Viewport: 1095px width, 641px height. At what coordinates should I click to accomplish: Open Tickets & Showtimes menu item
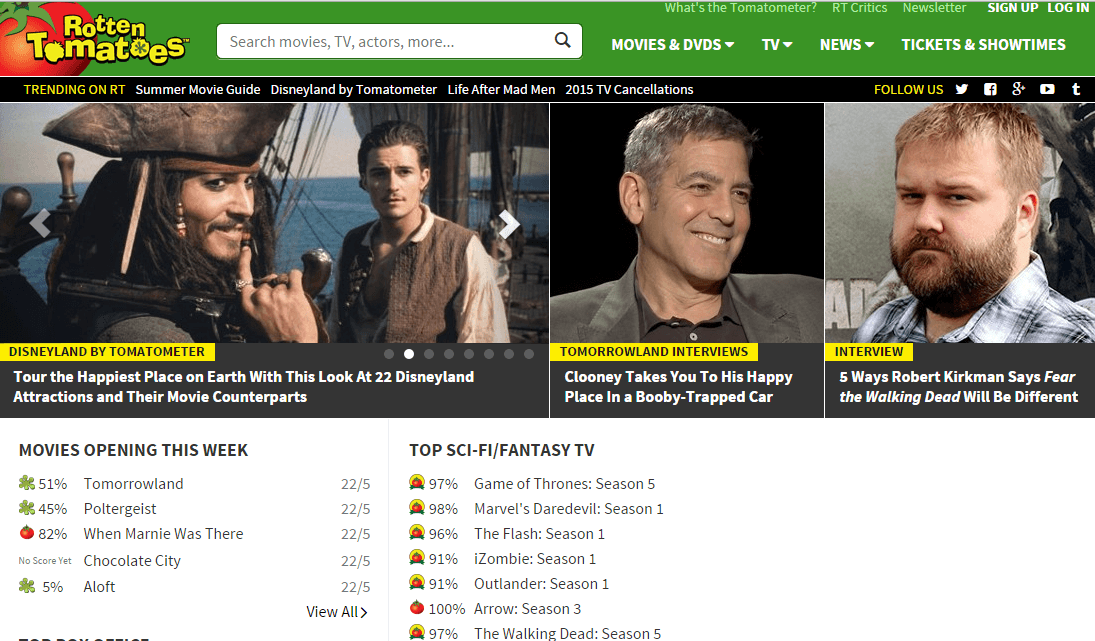[983, 44]
